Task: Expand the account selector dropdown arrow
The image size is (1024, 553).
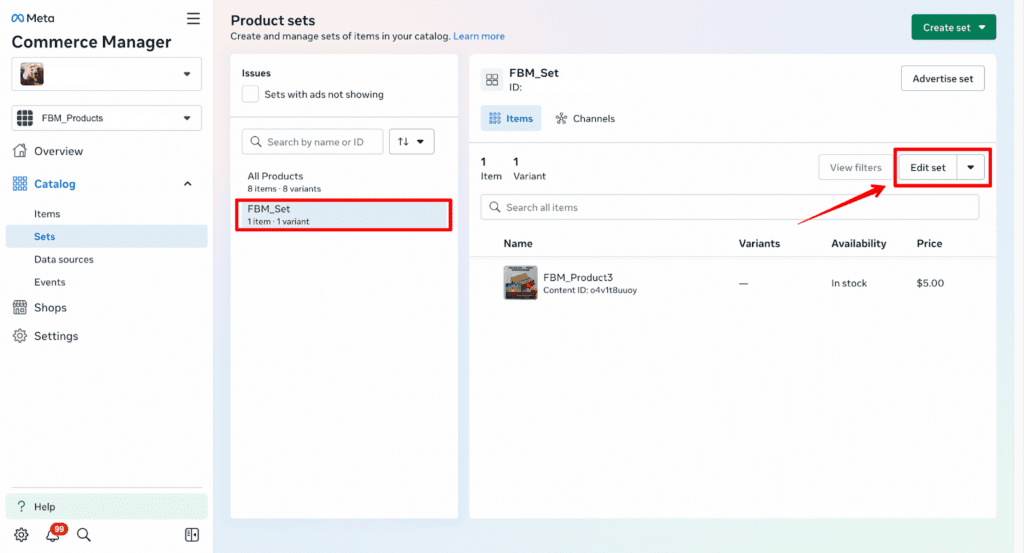Action: [x=187, y=74]
